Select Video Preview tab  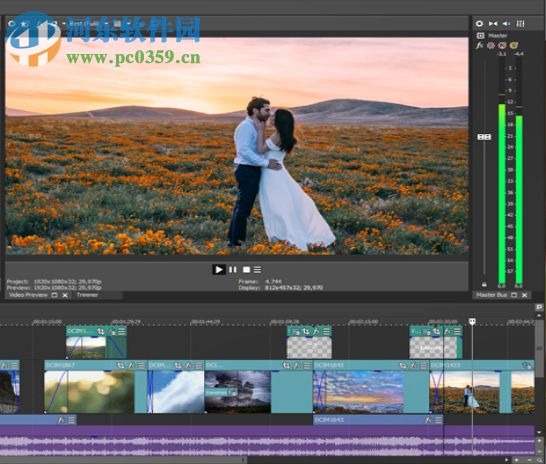pyautogui.click(x=28, y=295)
